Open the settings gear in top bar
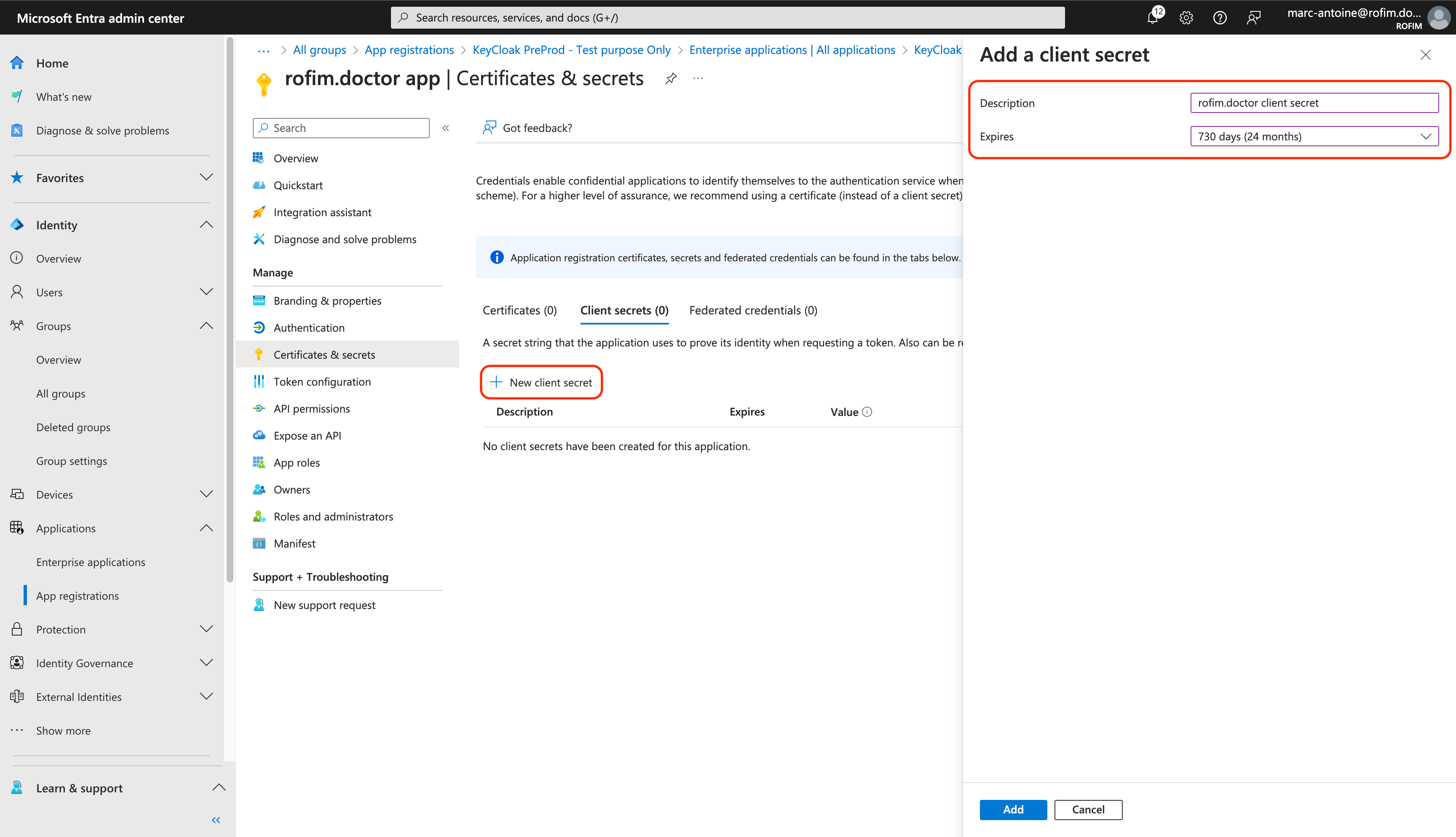1456x837 pixels. tap(1186, 17)
